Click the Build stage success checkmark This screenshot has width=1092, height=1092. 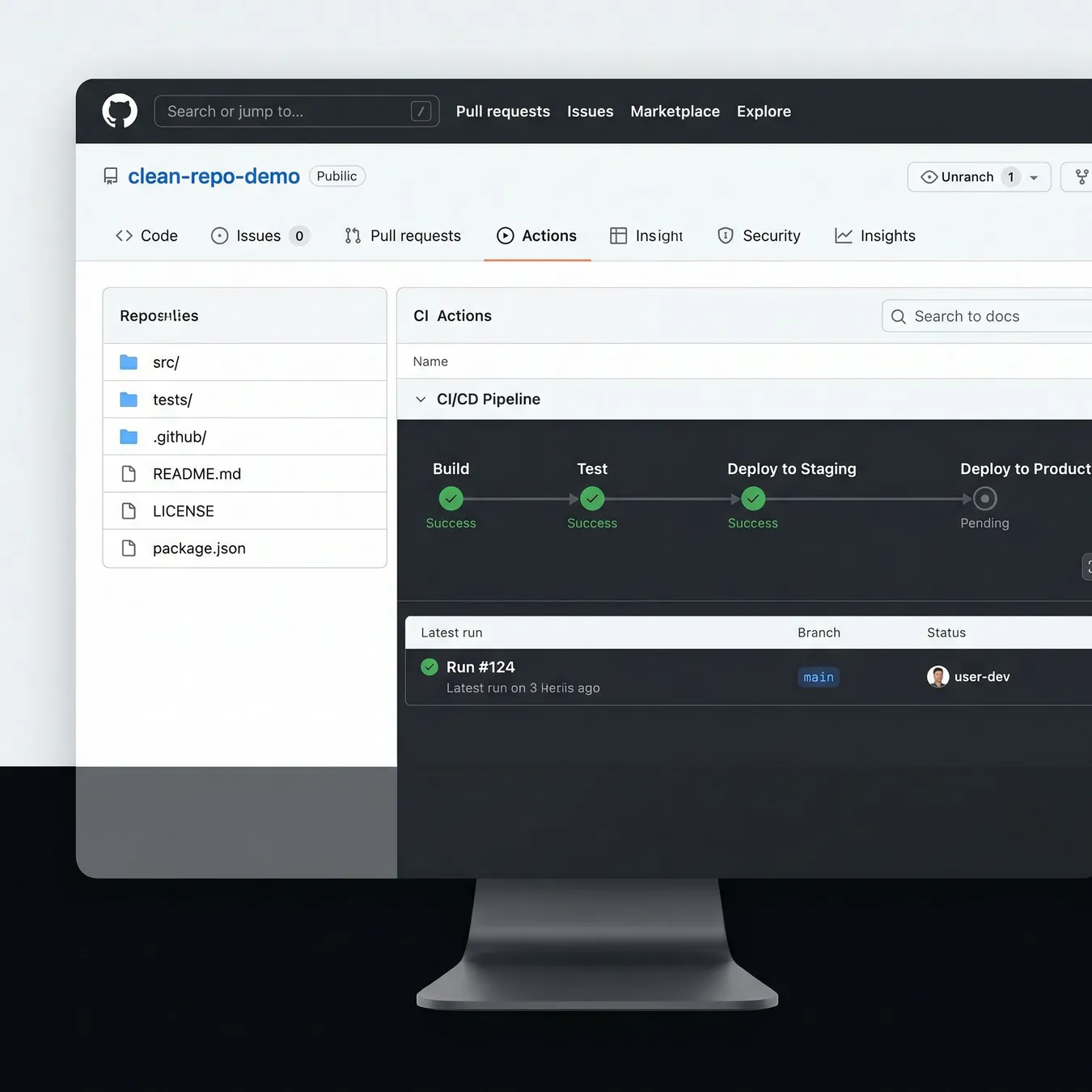(451, 498)
